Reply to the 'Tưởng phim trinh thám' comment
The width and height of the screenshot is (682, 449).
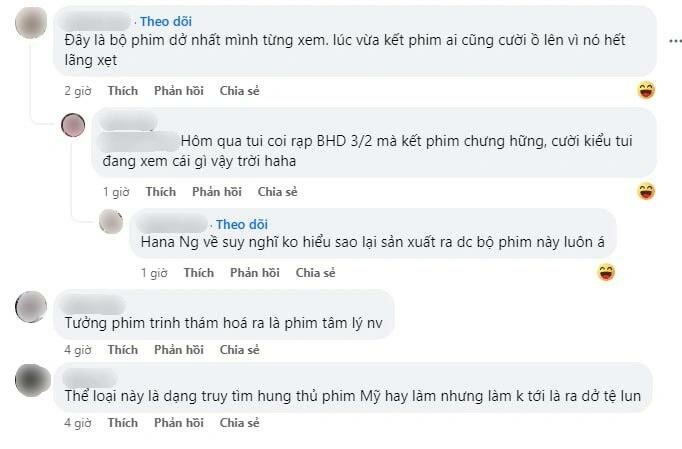(178, 350)
